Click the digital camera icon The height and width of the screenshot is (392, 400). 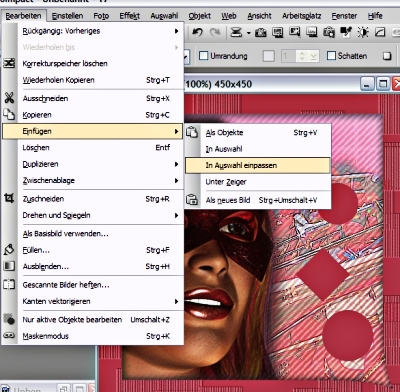click(x=261, y=33)
